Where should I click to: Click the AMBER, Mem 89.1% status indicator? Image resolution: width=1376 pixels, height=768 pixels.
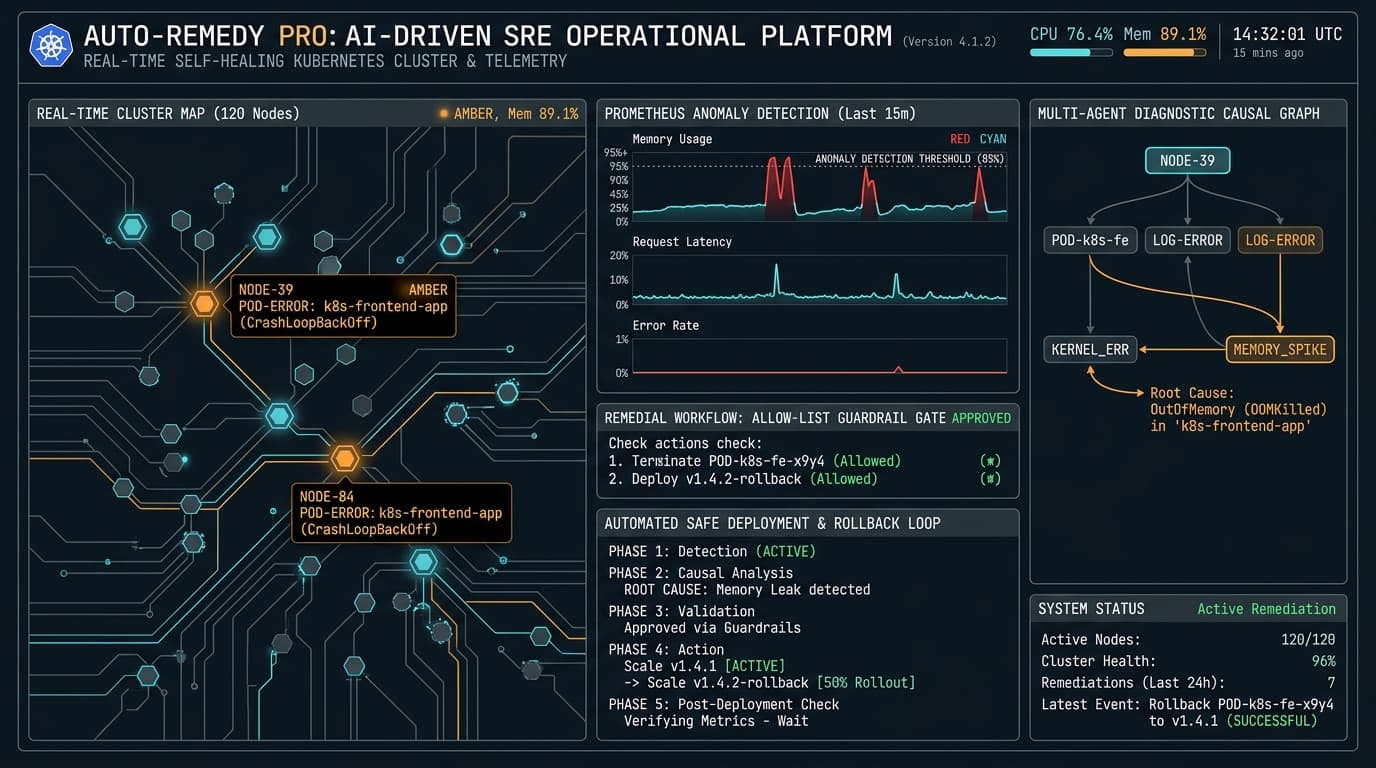509,114
